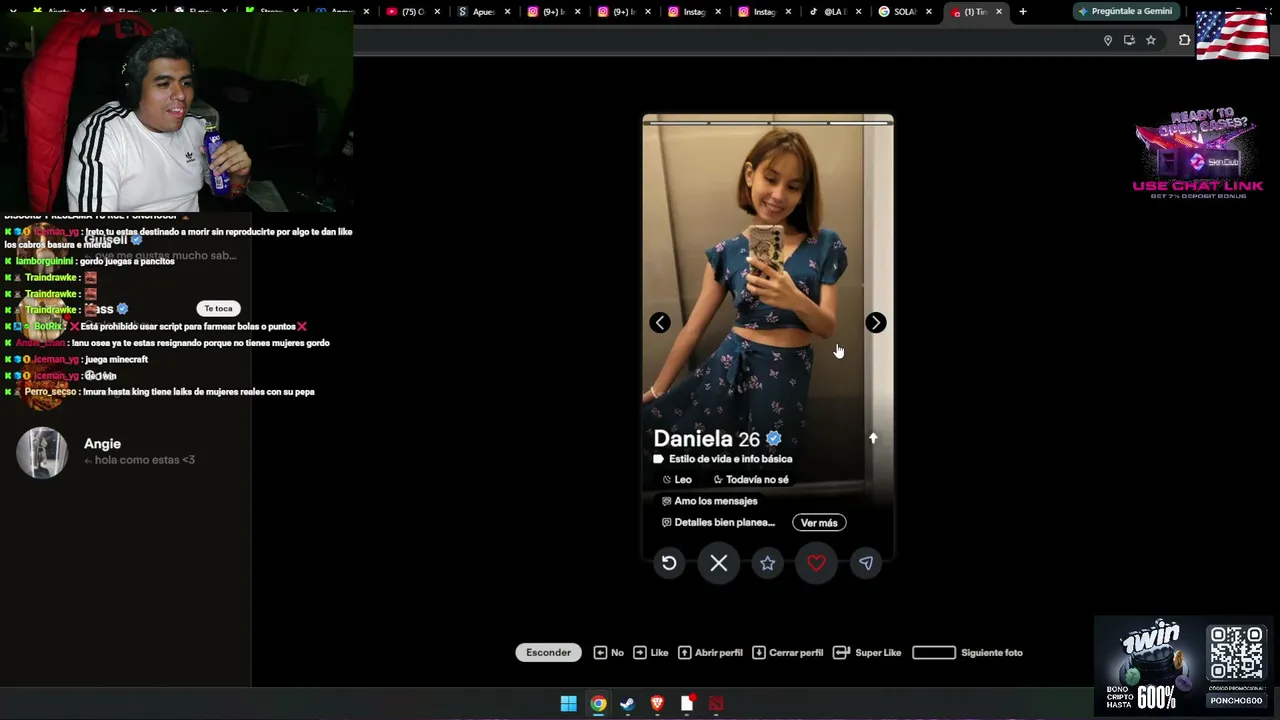Close the Google SOLAI browser tab
This screenshot has height=720, width=1280.
(x=929, y=12)
